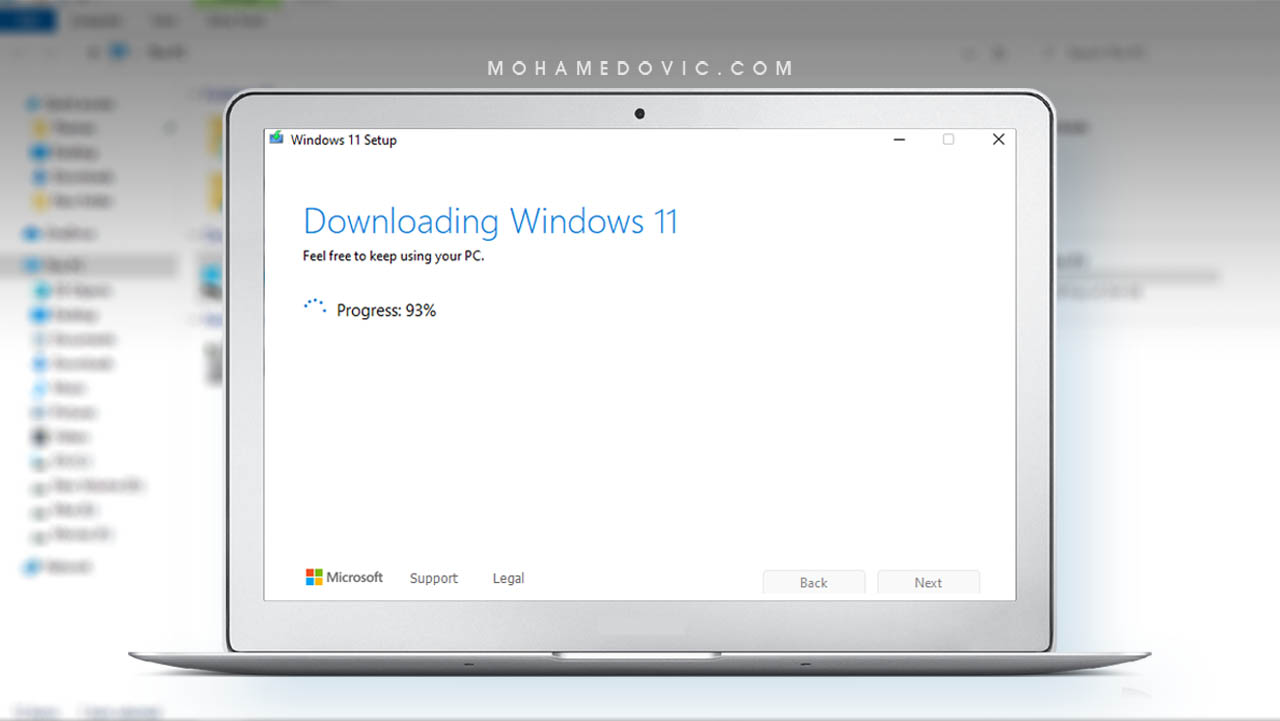Screen dimensions: 1280x721
Task: Close the Windows 11 Setup window
Action: pos(998,139)
